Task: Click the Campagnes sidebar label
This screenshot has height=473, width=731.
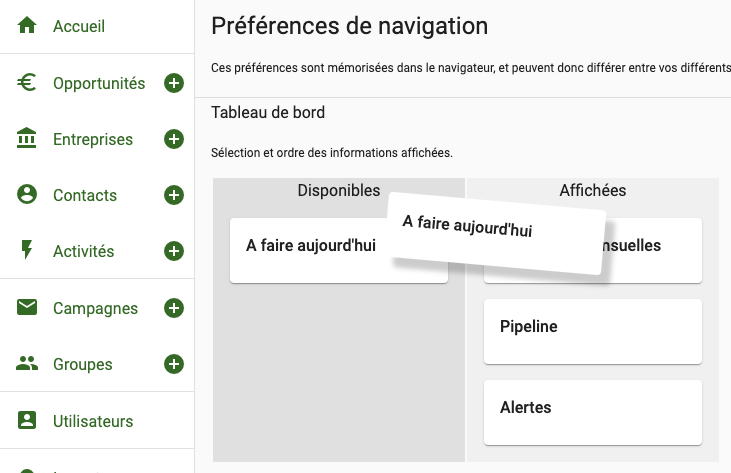Action: tap(95, 308)
